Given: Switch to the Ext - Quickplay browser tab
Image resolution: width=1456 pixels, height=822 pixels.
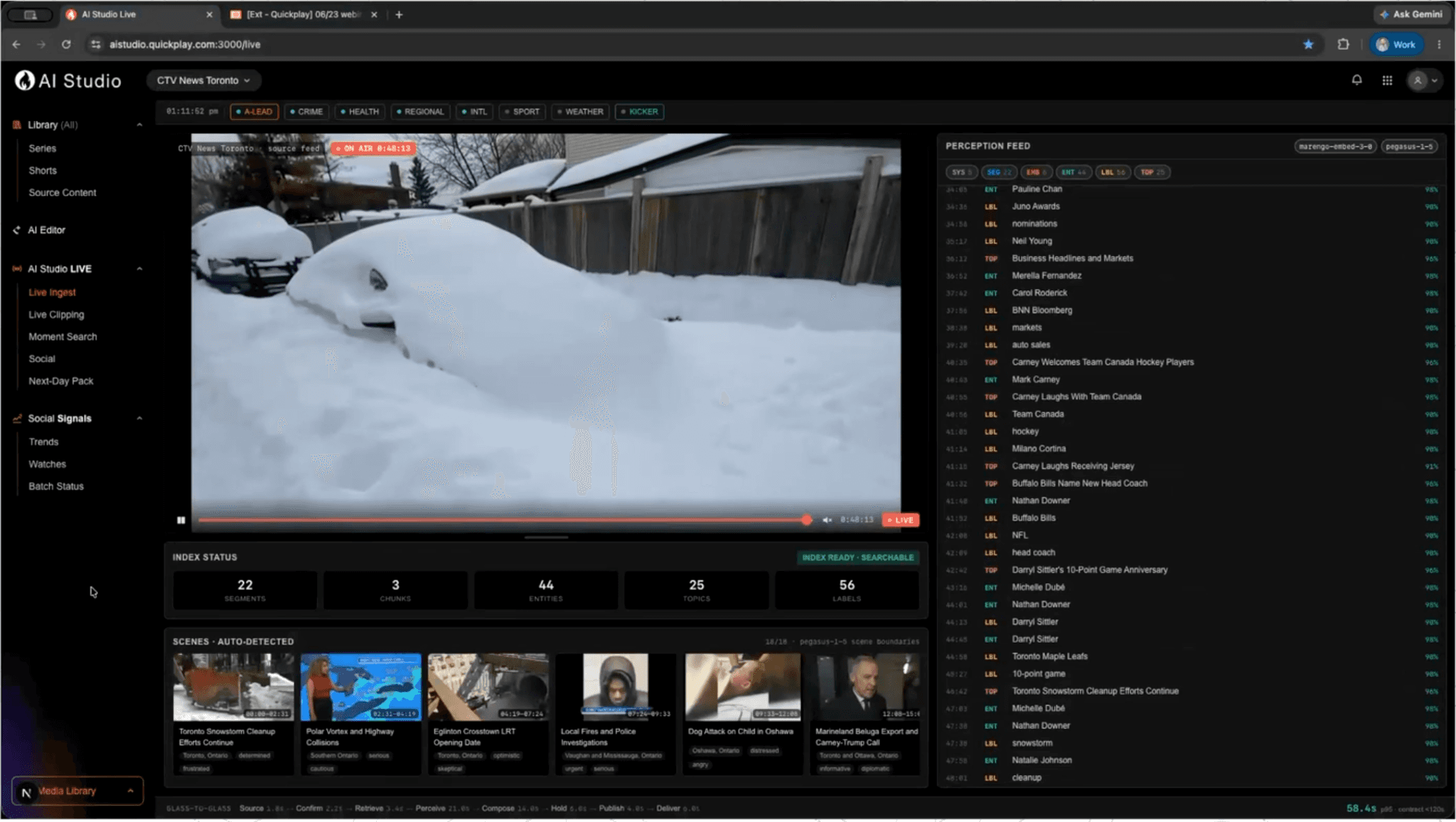Looking at the screenshot, I should (304, 14).
